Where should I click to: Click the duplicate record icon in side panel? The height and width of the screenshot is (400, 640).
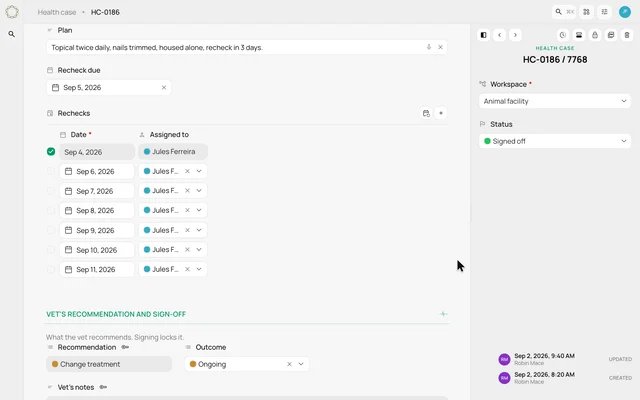coord(611,35)
